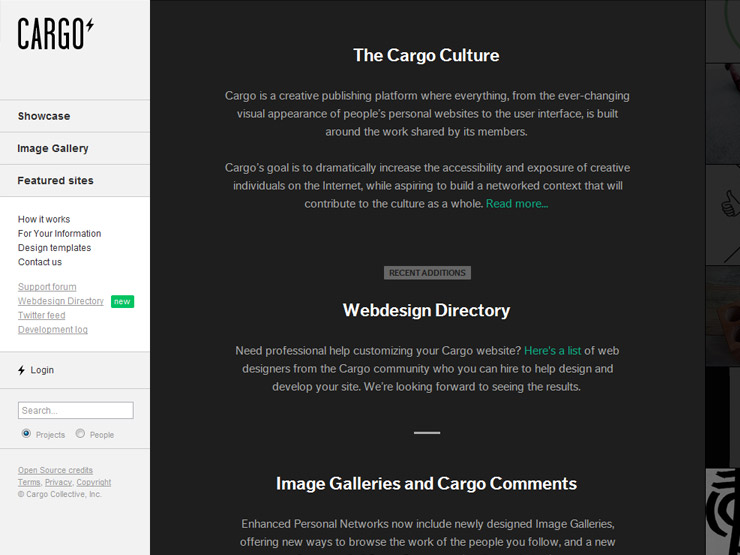The width and height of the screenshot is (740, 555).
Task: Click the Webdesign Directory heading
Action: click(426, 311)
